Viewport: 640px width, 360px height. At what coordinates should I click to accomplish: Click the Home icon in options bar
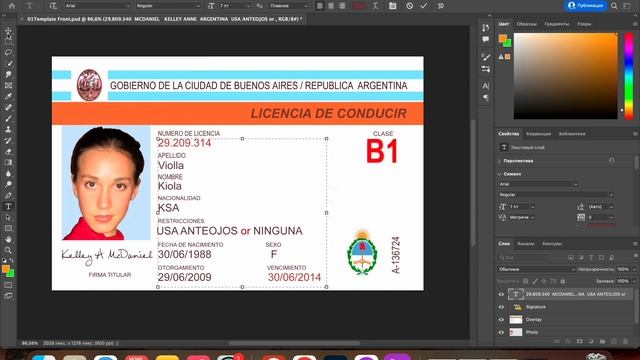coord(11,6)
